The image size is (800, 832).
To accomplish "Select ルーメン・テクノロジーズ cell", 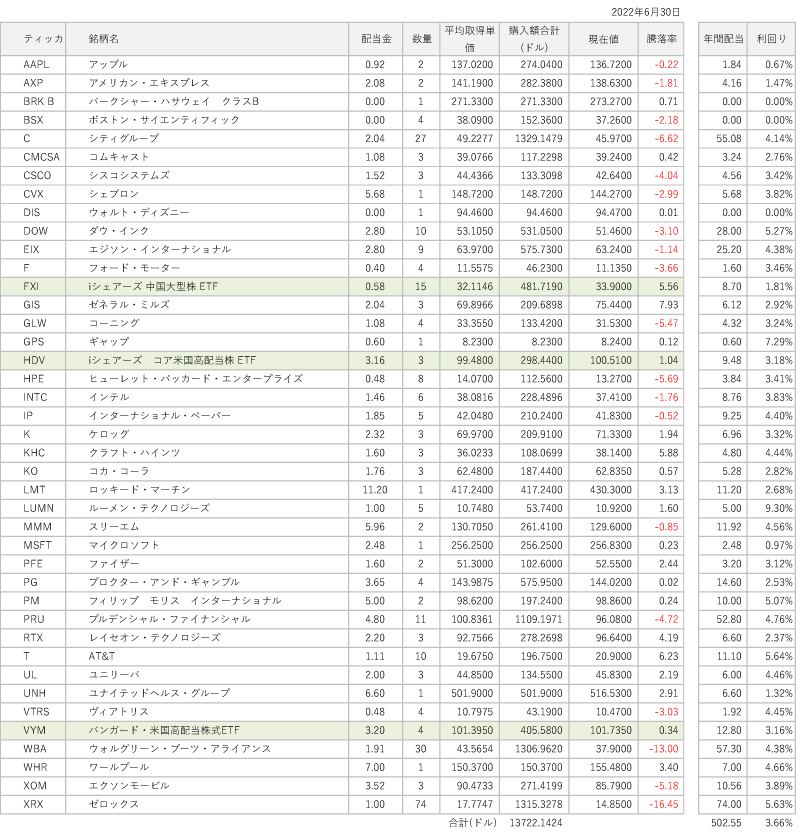I will (x=207, y=508).
